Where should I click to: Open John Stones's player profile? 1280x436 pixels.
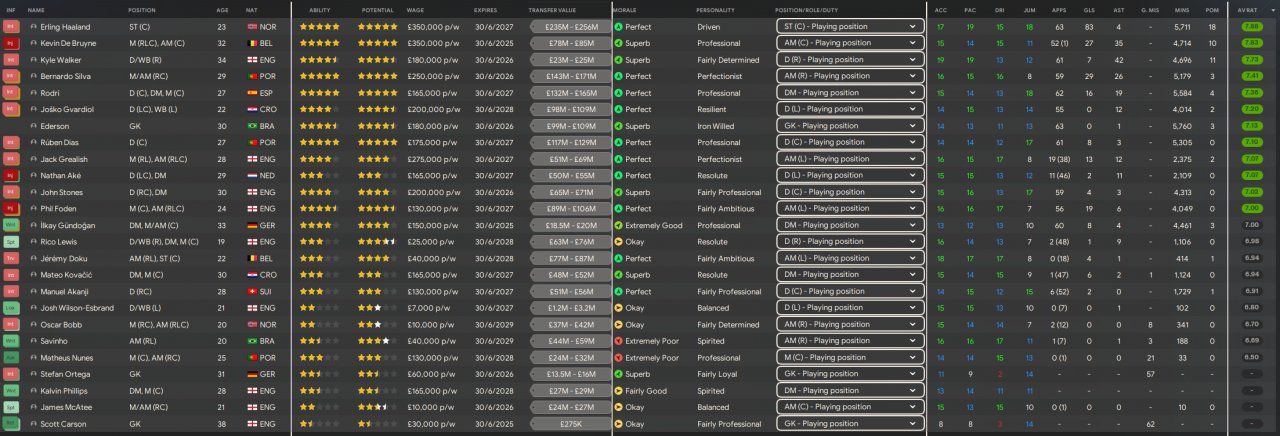pos(60,192)
